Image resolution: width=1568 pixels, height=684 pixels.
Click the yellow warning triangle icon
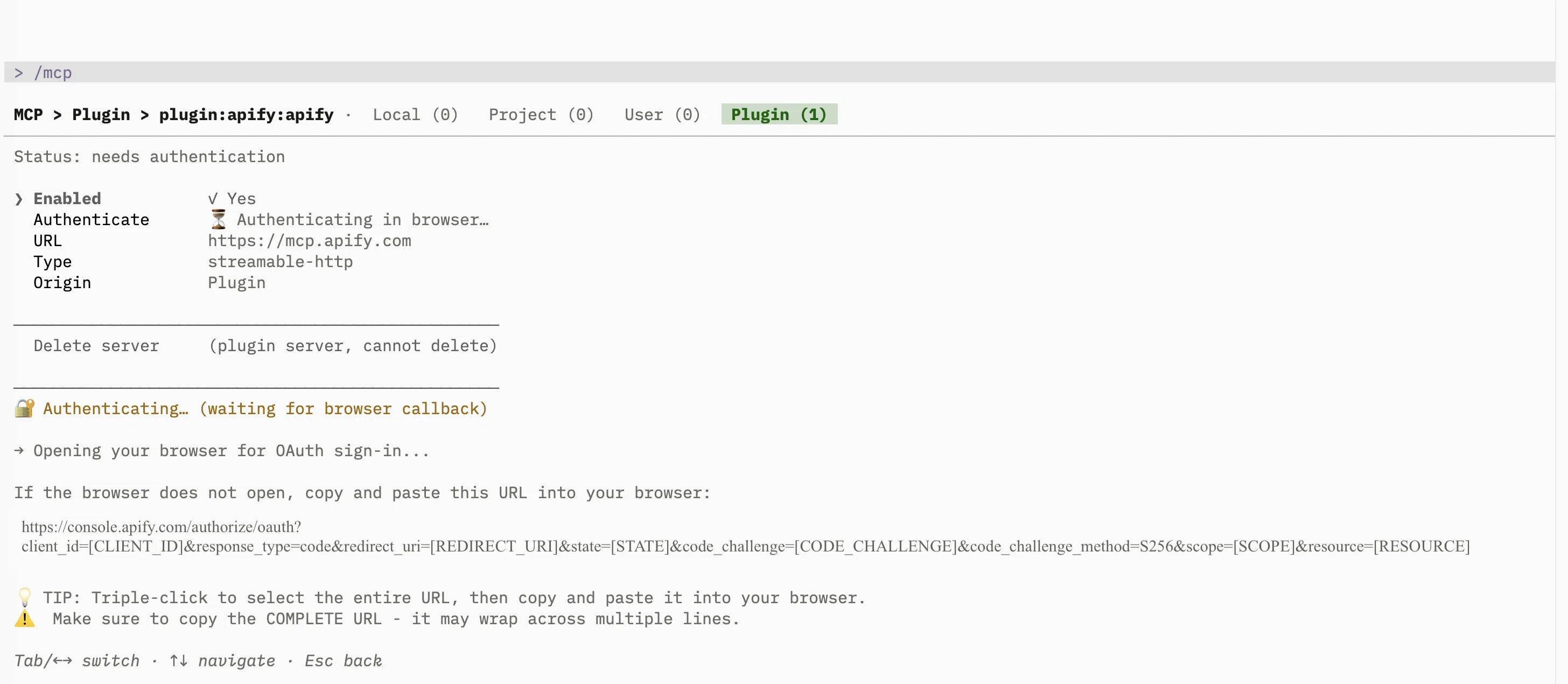pos(24,618)
